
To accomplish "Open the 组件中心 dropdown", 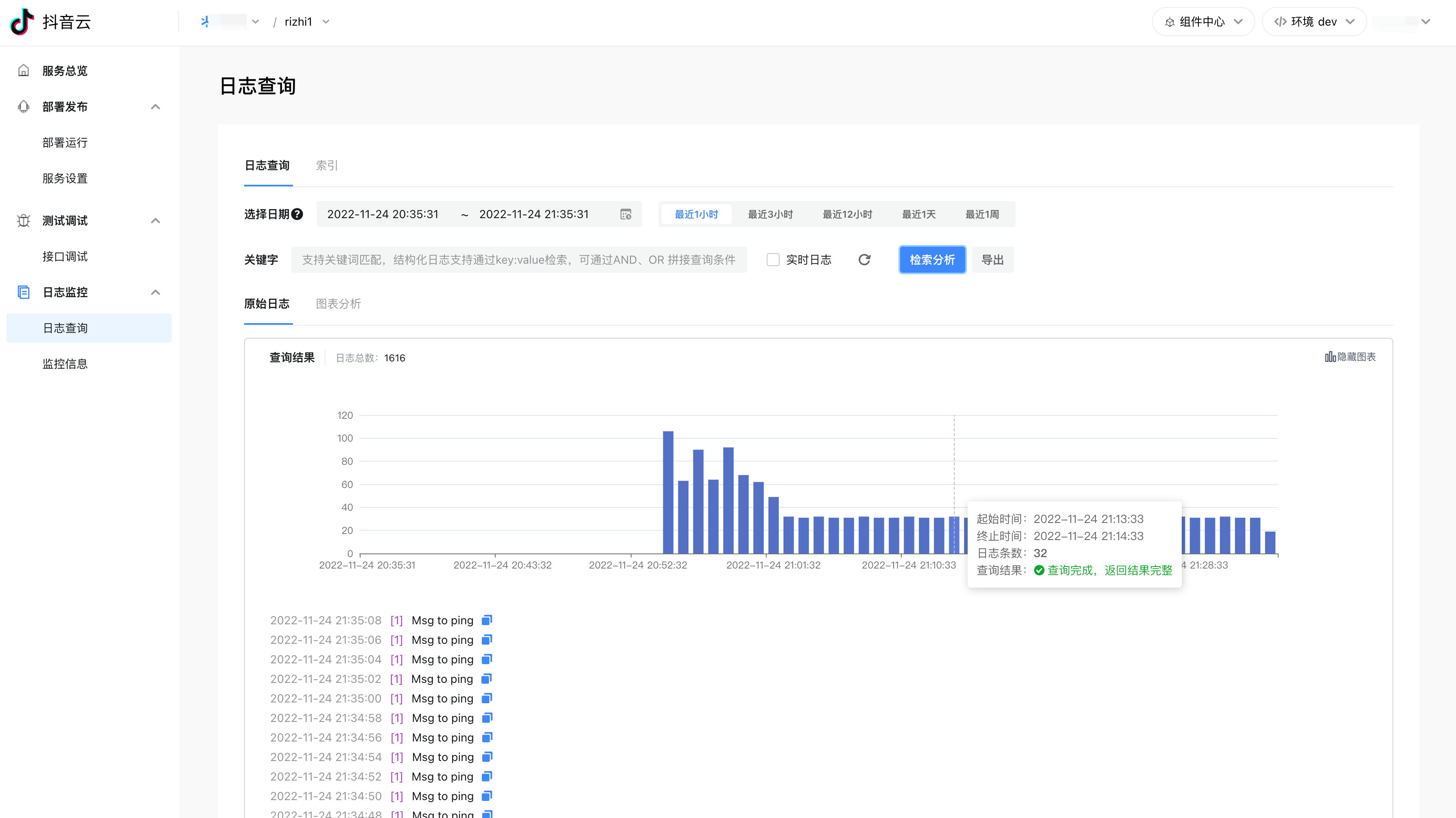I will (1203, 22).
